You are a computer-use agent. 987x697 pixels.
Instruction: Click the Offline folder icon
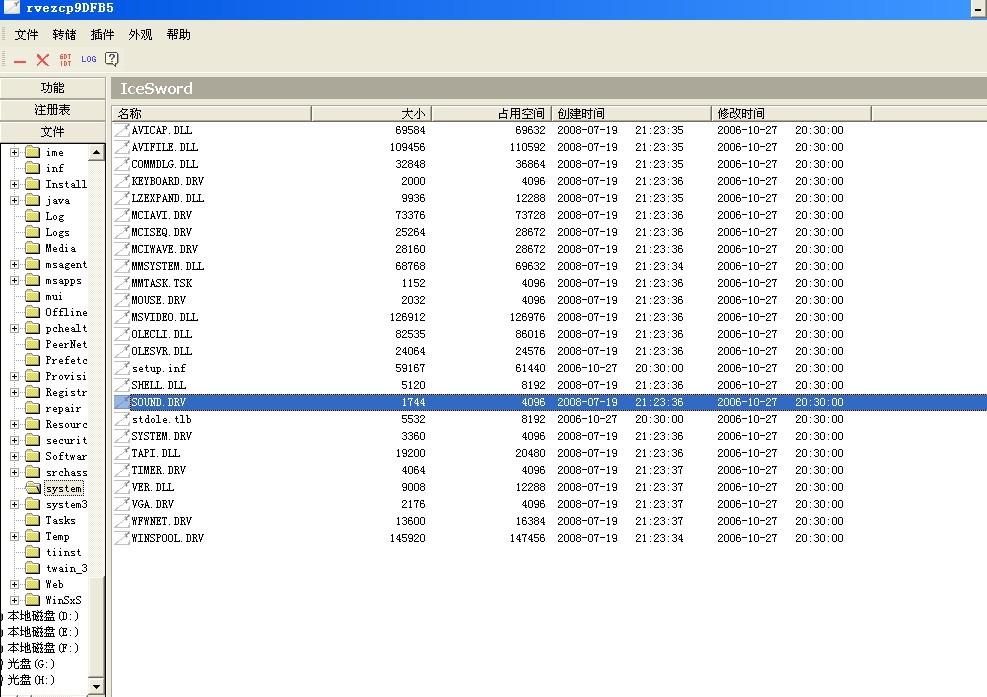33,312
